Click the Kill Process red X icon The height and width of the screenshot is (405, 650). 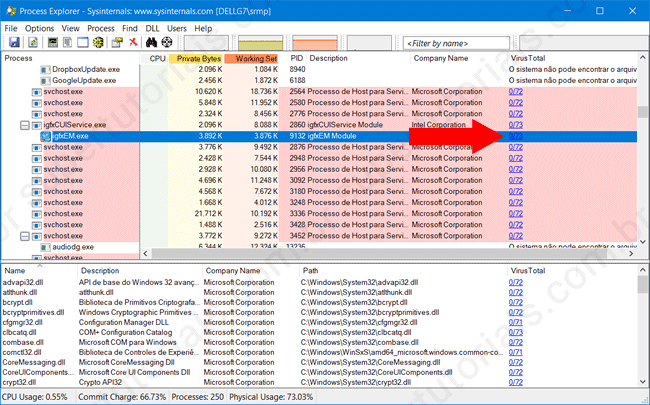pyautogui.click(x=133, y=43)
